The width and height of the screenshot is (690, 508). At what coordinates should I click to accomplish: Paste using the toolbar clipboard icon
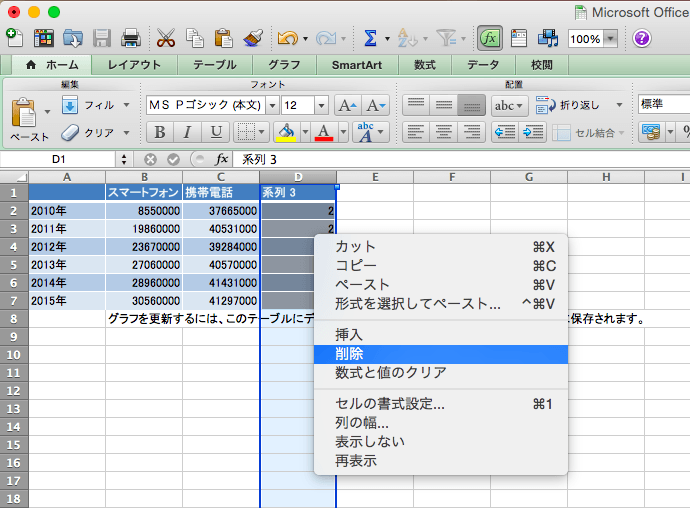[224, 38]
